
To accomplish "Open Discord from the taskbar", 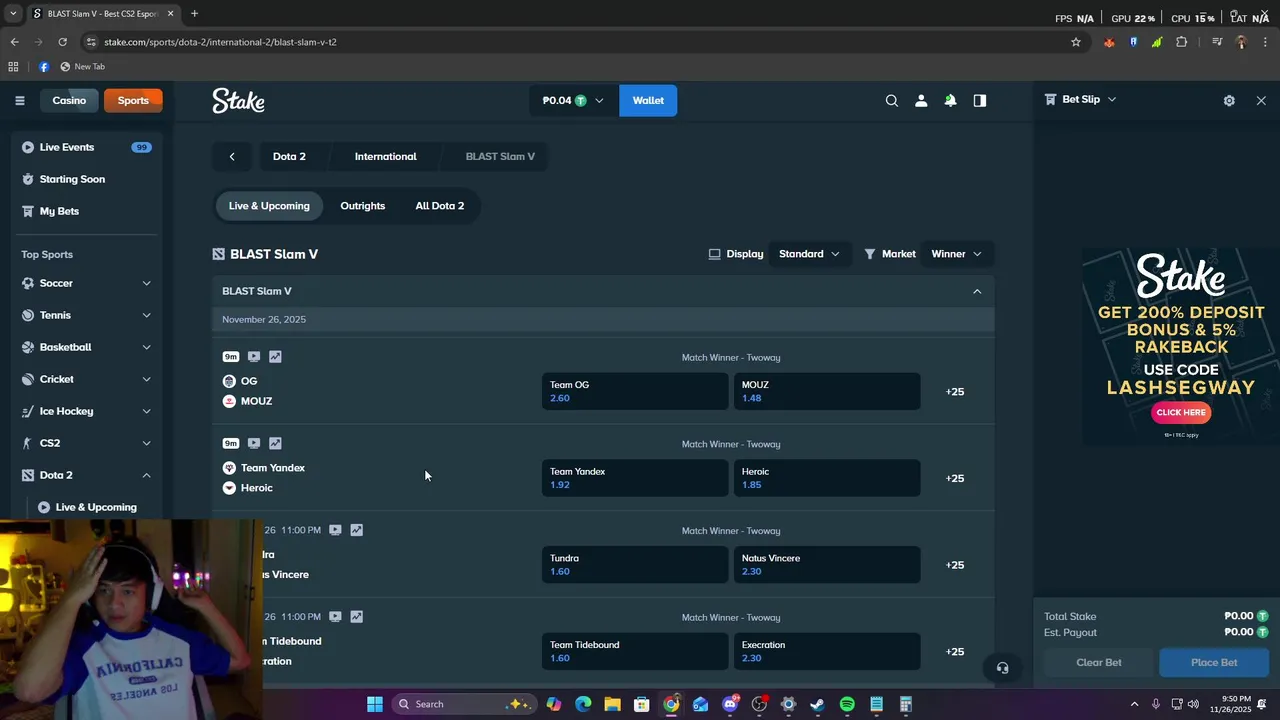I will pos(730,704).
